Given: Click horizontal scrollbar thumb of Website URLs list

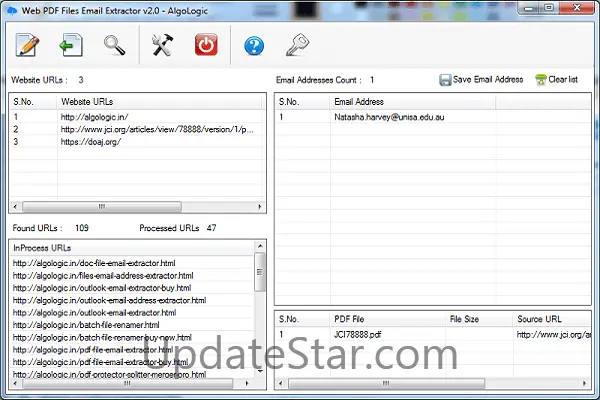Looking at the screenshot, I should [102, 207].
